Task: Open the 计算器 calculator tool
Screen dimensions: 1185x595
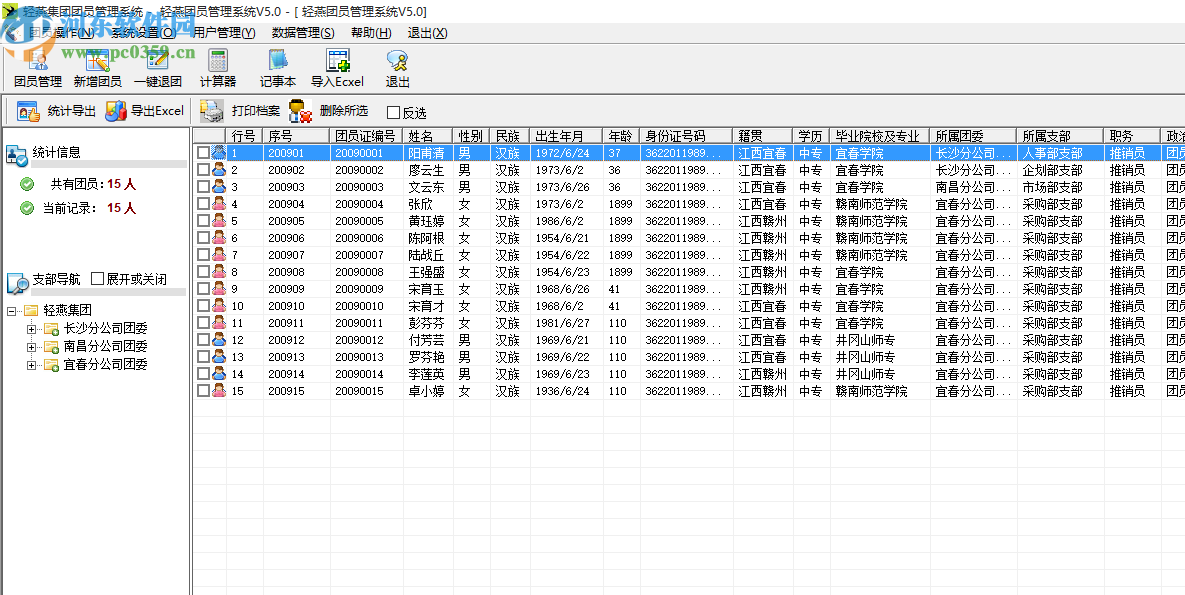Action: (217, 68)
